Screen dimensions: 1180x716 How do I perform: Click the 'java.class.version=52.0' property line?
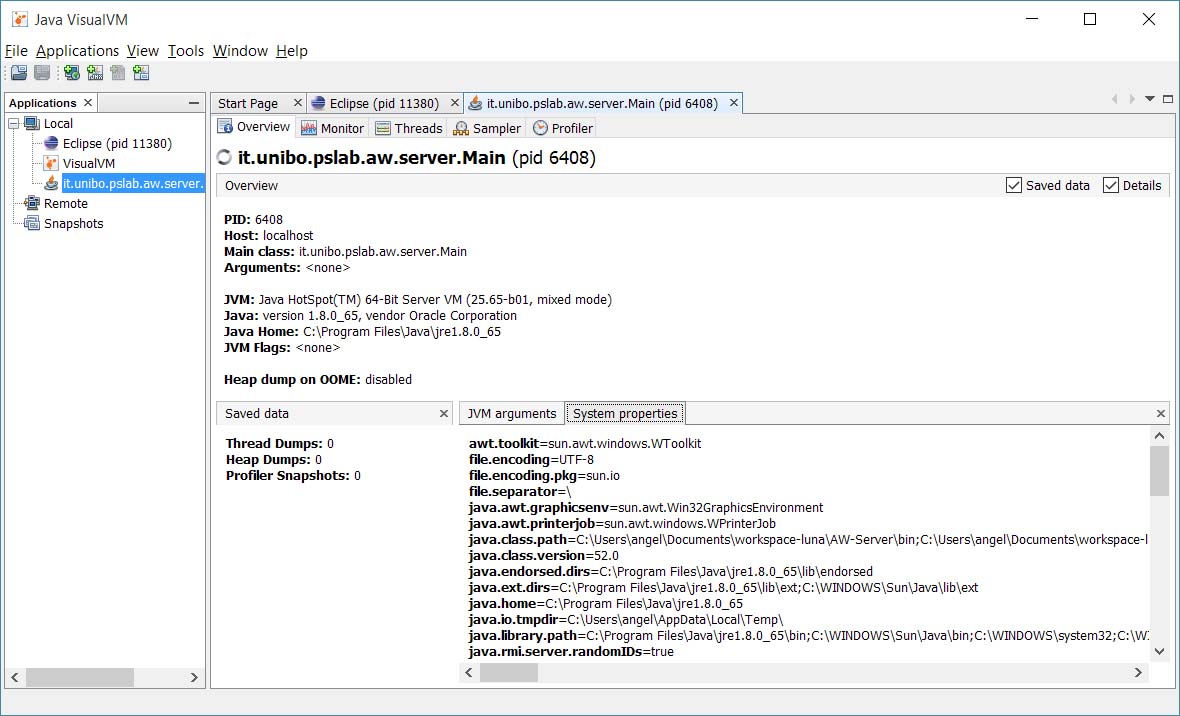544,556
